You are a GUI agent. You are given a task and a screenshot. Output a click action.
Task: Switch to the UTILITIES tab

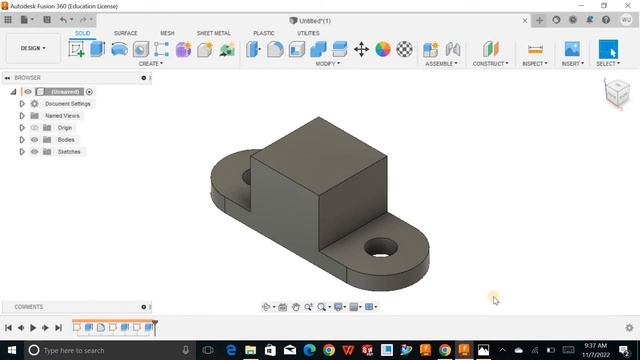pos(308,33)
